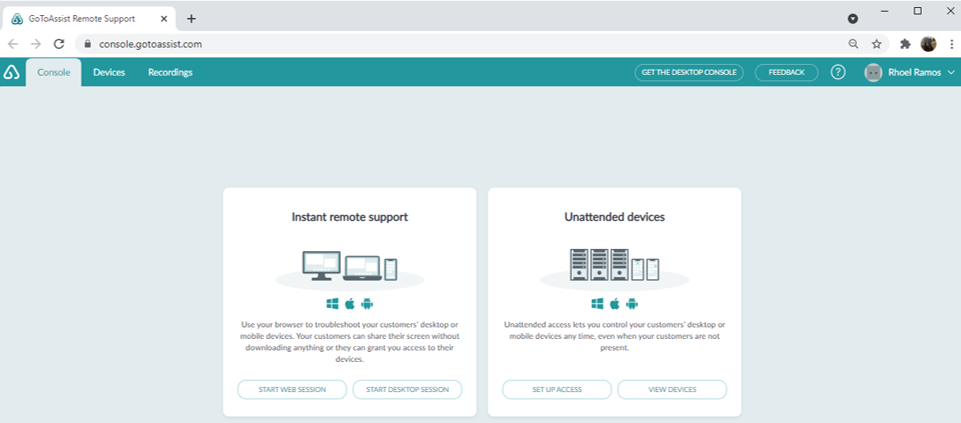Viewport: 961px width, 423px height.
Task: Click Set Up Access button
Action: point(557,389)
